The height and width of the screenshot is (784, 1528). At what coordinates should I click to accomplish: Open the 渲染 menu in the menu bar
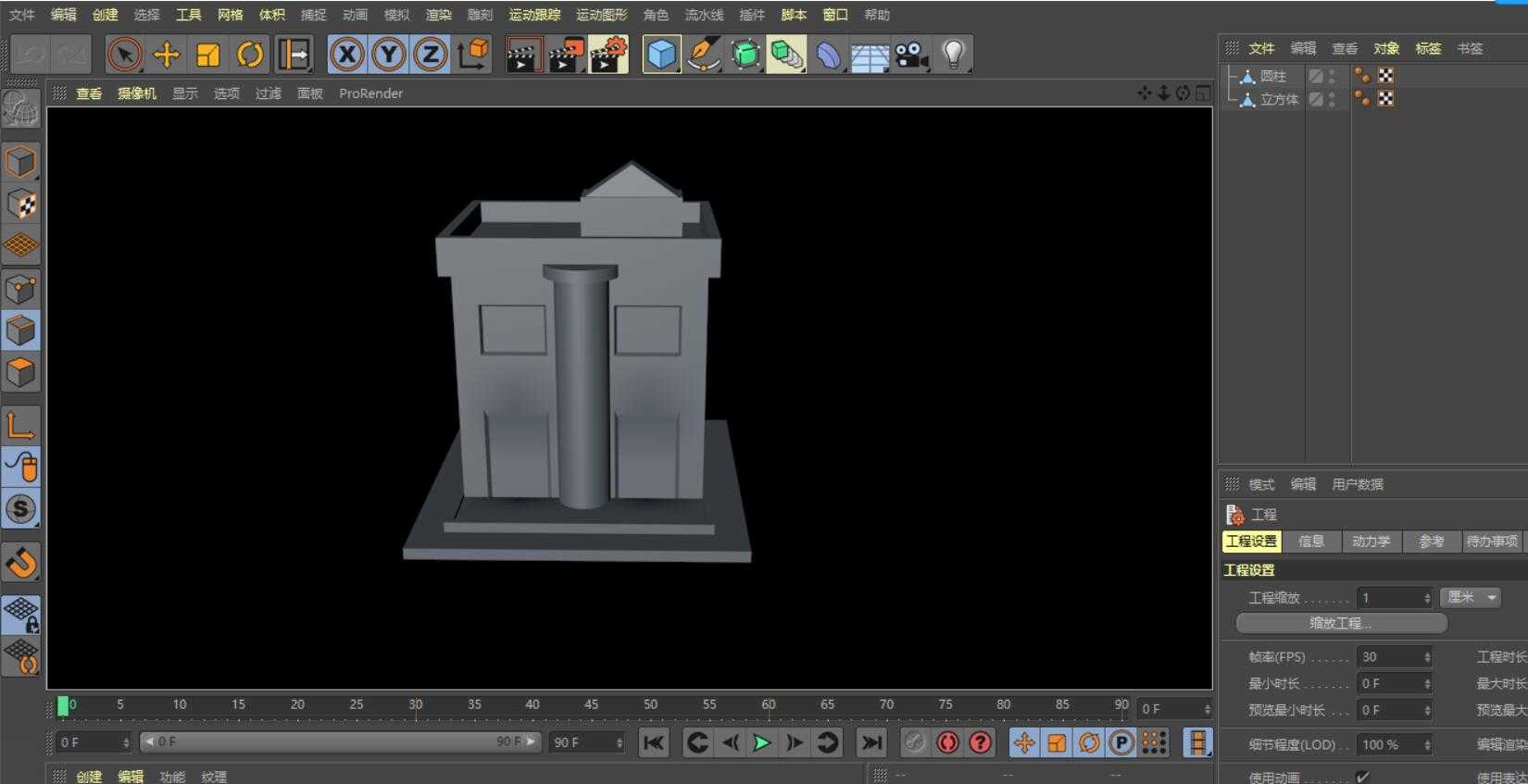438,15
